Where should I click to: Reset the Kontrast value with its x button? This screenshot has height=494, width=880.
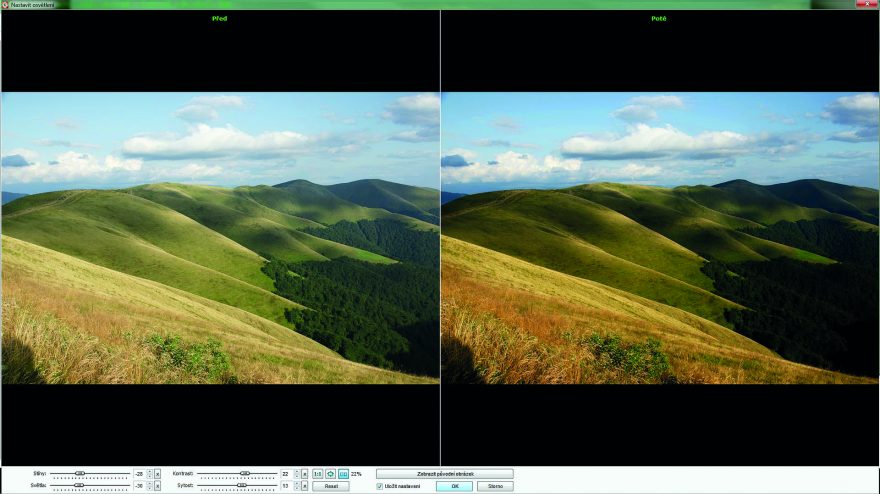coord(304,473)
